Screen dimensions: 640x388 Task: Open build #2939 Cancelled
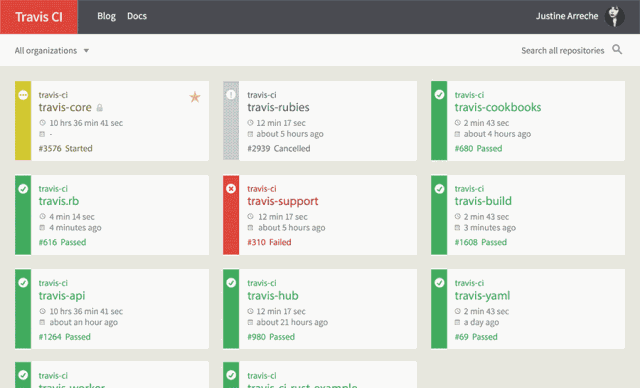(x=279, y=149)
